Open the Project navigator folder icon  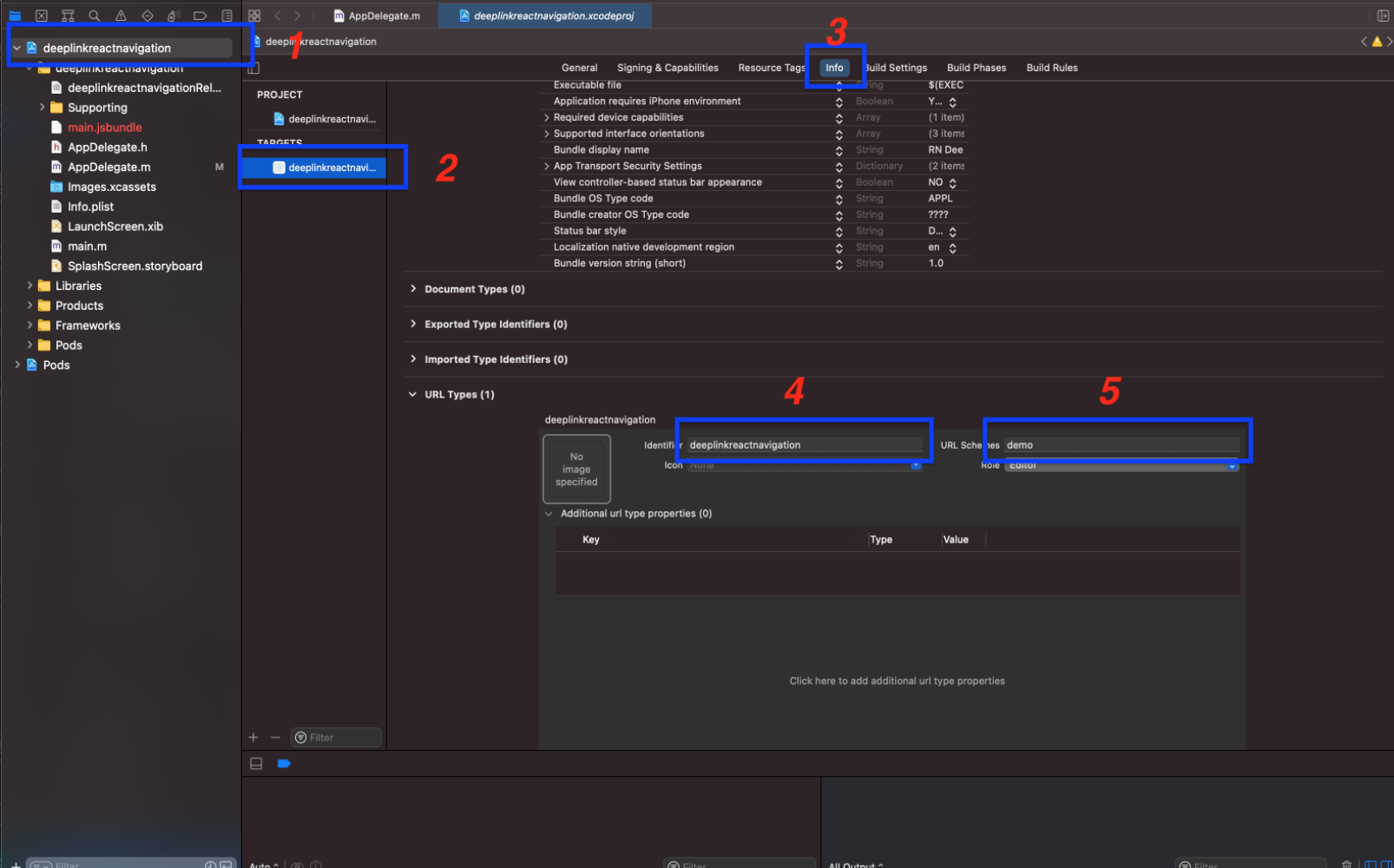(x=15, y=16)
